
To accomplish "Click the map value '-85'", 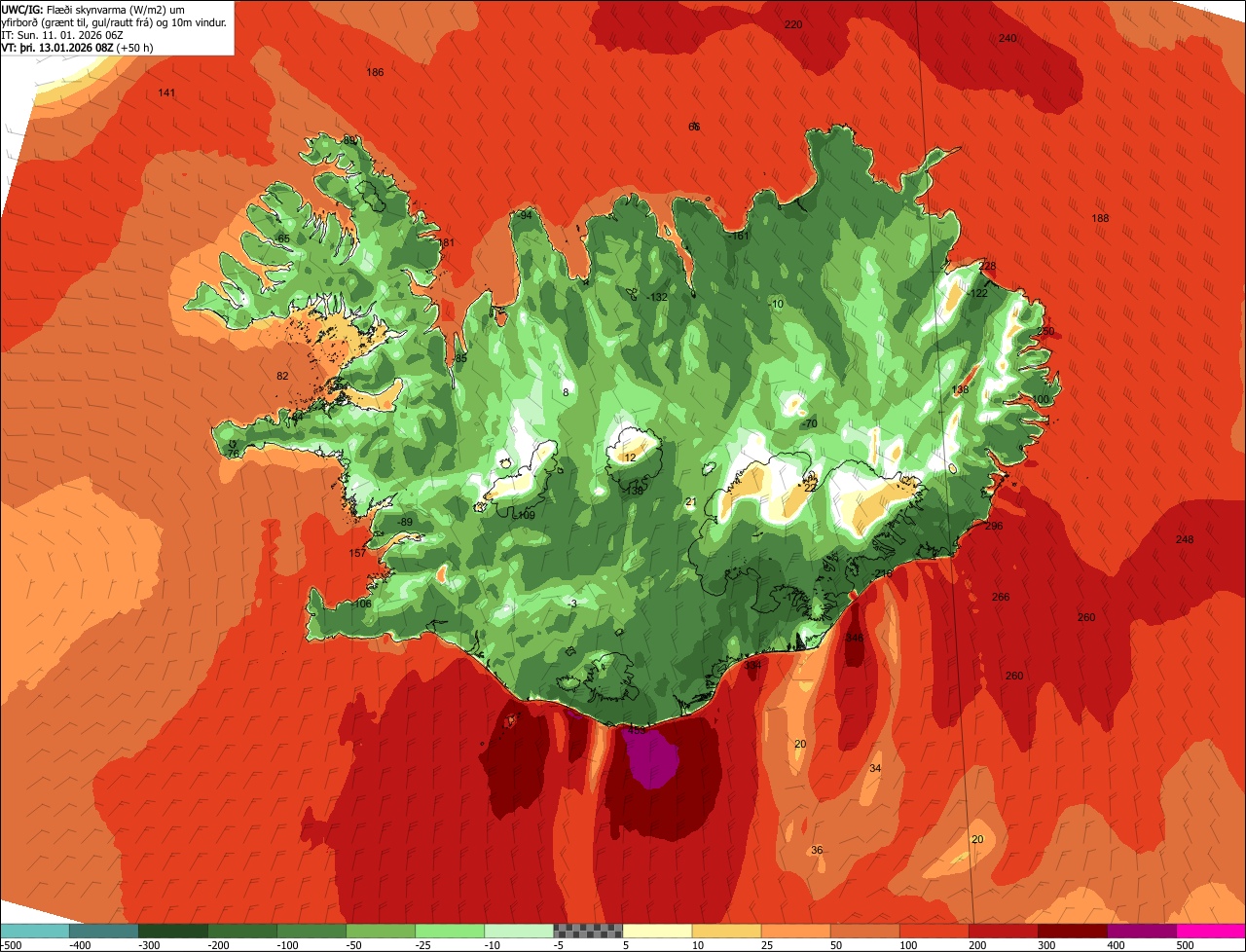I will coord(459,358).
